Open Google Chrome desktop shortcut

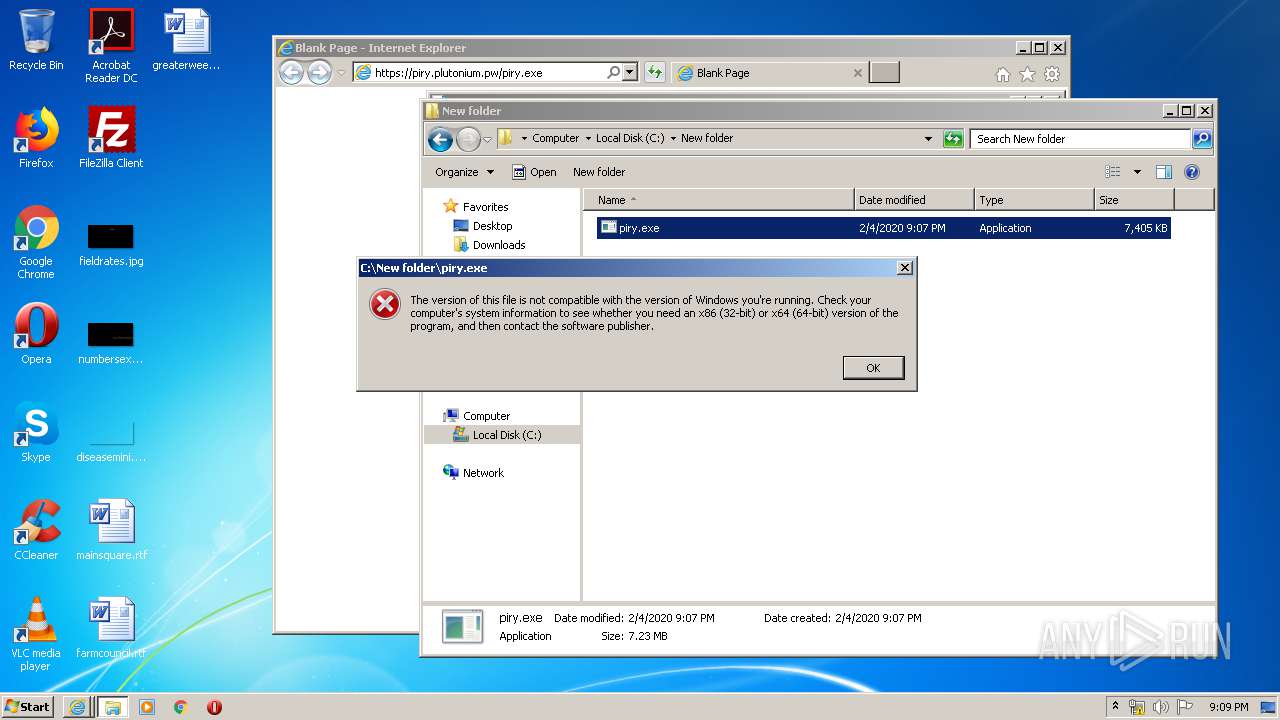[x=36, y=242]
